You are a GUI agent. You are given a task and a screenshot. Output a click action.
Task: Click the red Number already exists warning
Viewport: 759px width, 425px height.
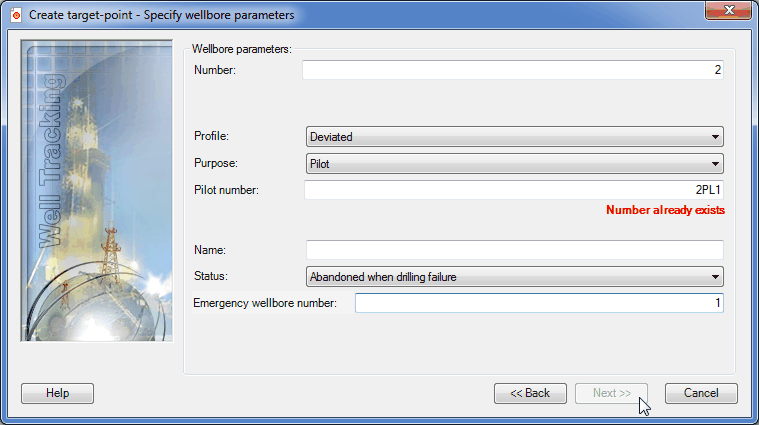point(665,210)
